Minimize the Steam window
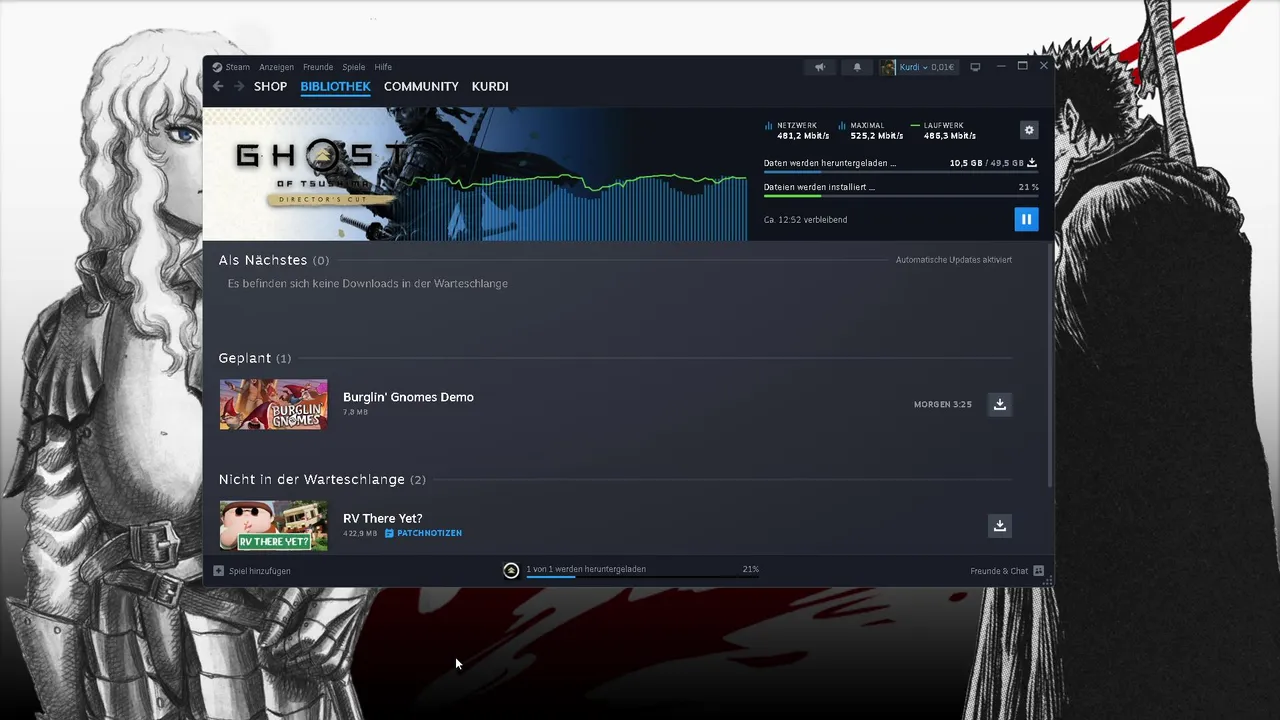The image size is (1280, 720). point(1001,66)
